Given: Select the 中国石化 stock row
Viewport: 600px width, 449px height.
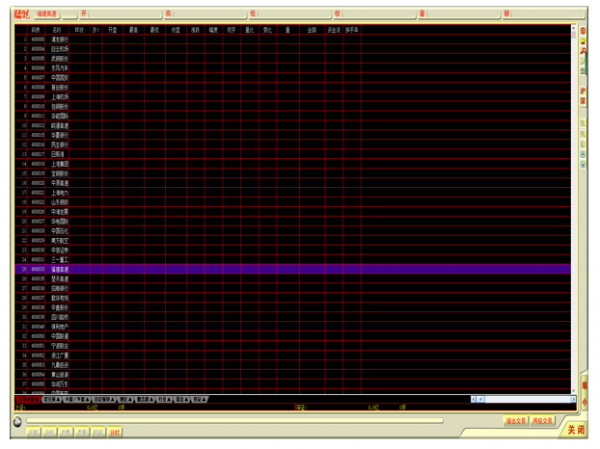Looking at the screenshot, I should [293, 231].
